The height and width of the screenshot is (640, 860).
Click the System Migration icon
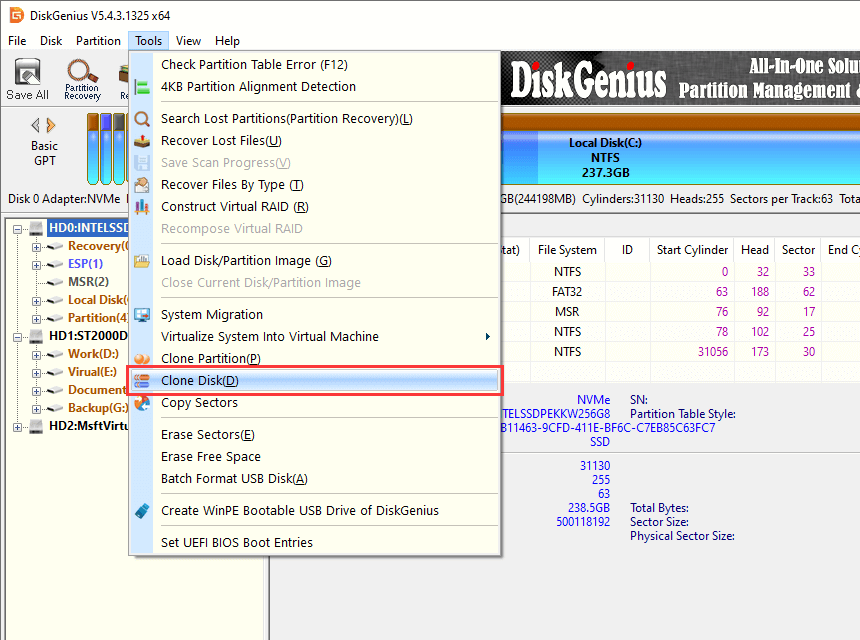[142, 315]
